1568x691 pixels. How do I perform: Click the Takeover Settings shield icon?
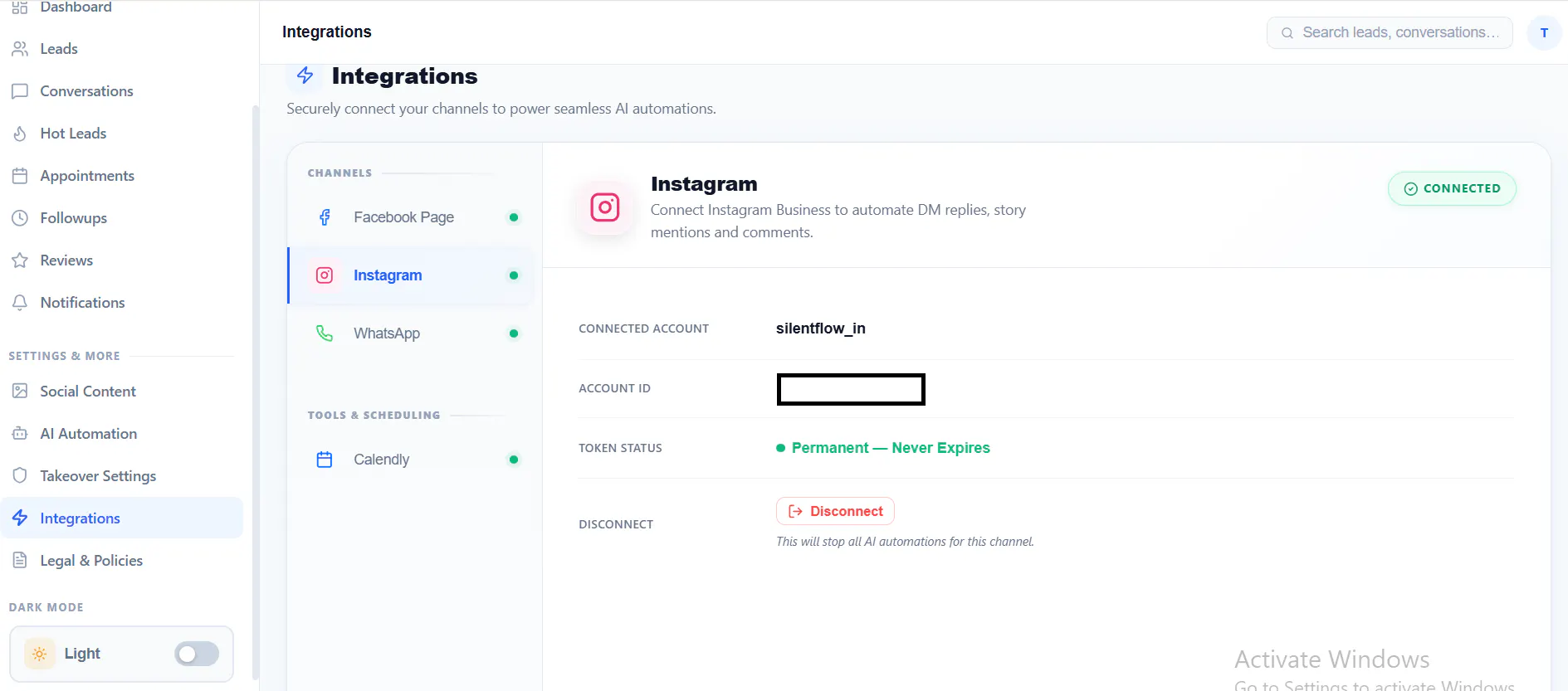click(x=20, y=476)
